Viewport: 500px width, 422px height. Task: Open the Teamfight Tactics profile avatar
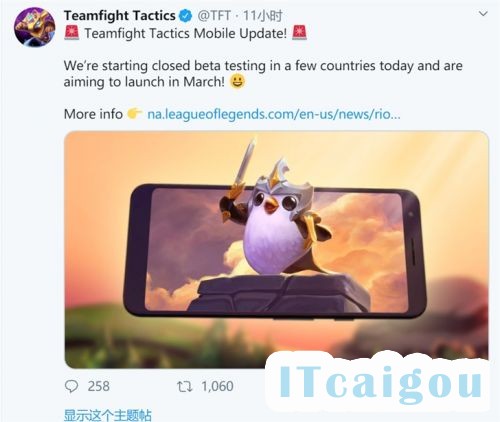coord(35,27)
